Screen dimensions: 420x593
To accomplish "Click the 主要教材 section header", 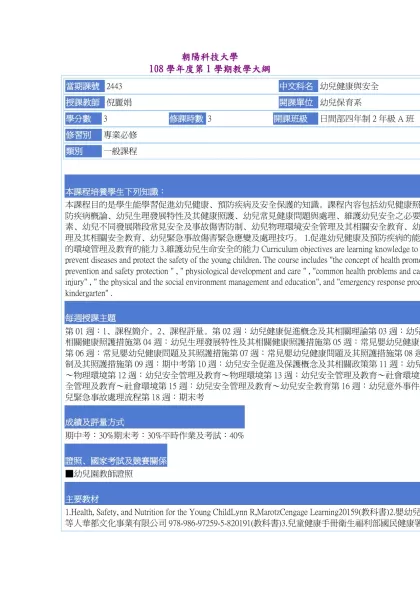I will (242, 494).
